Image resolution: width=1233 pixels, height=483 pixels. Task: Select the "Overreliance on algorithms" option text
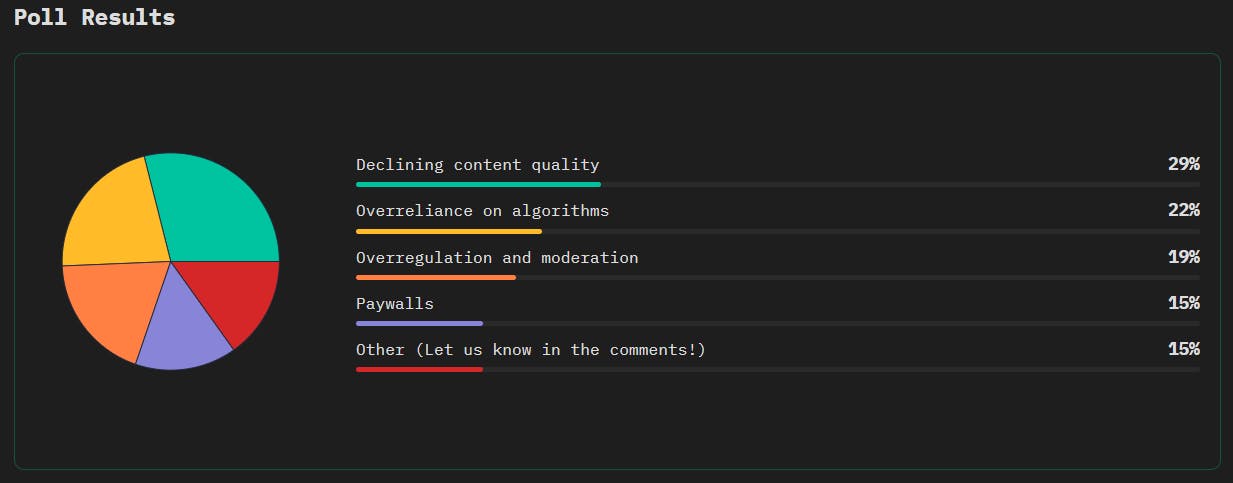pyautogui.click(x=482, y=211)
